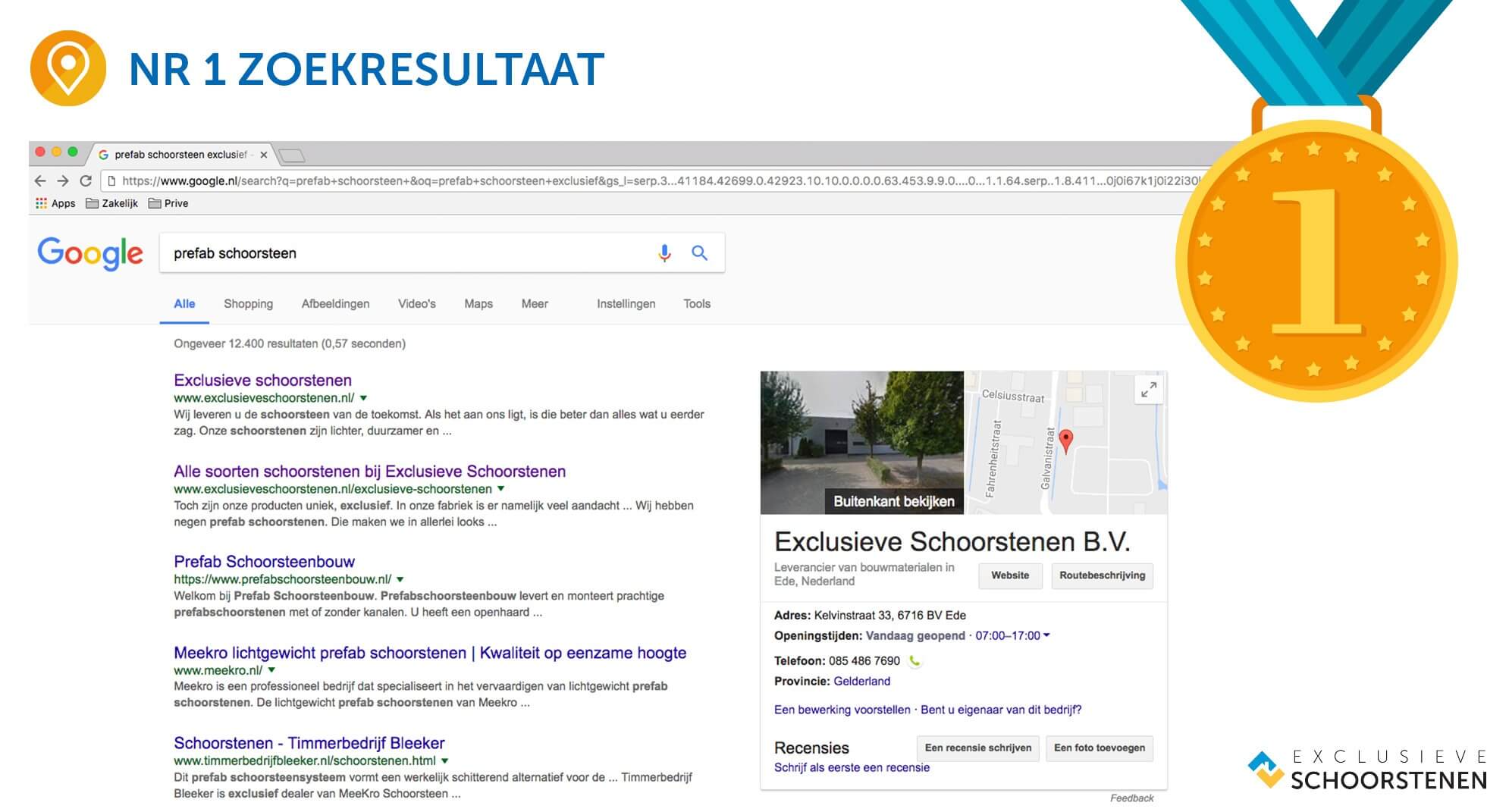Open the Meer search menu
Viewport: 1509px width, 812px height.
535,304
